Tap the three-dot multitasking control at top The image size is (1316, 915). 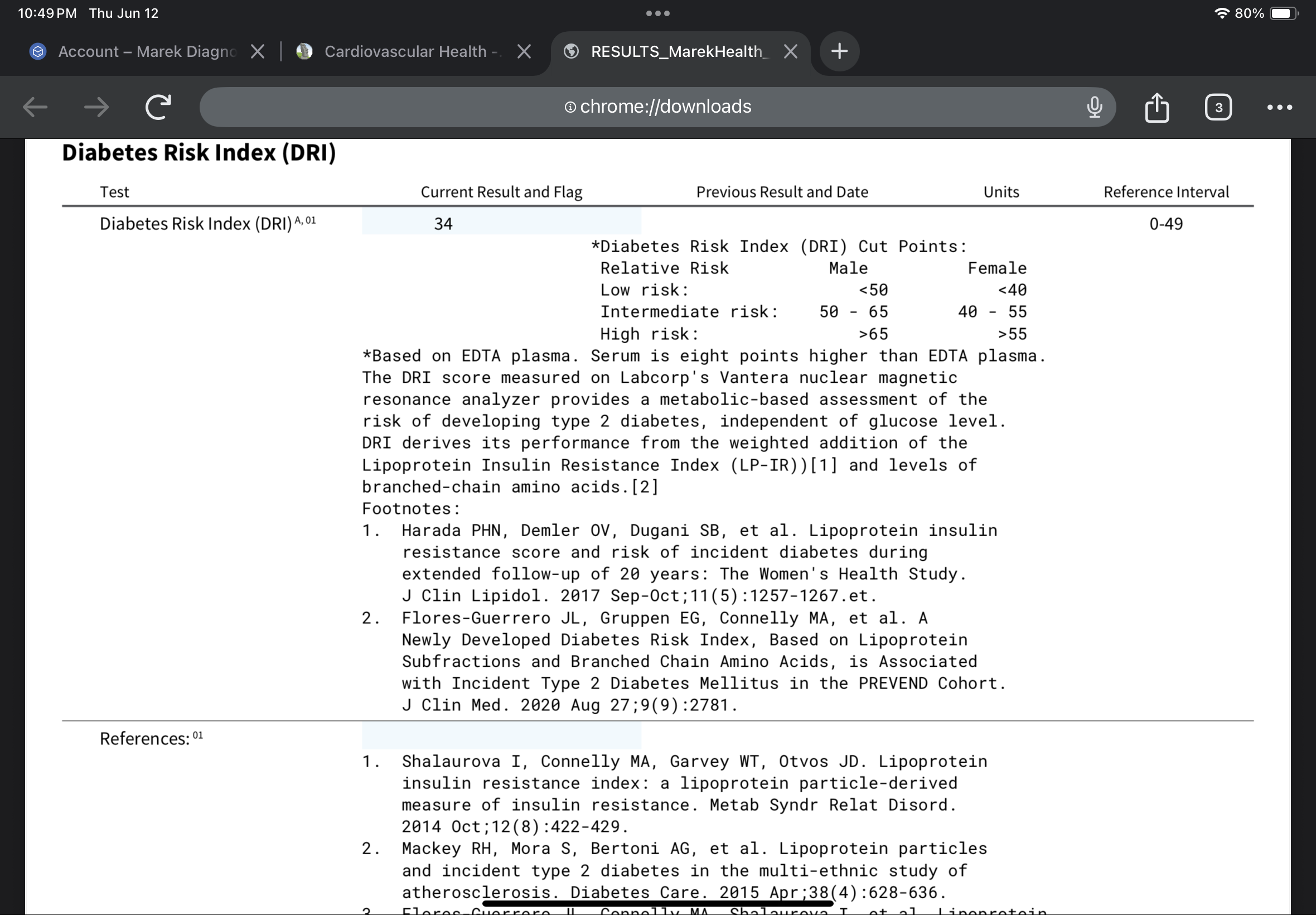click(x=657, y=13)
